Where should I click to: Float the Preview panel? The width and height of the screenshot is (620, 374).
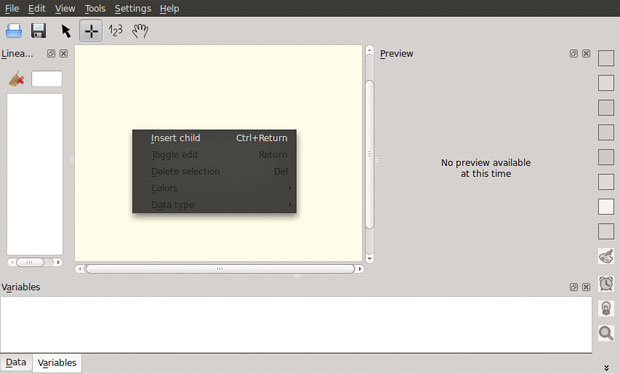[574, 53]
